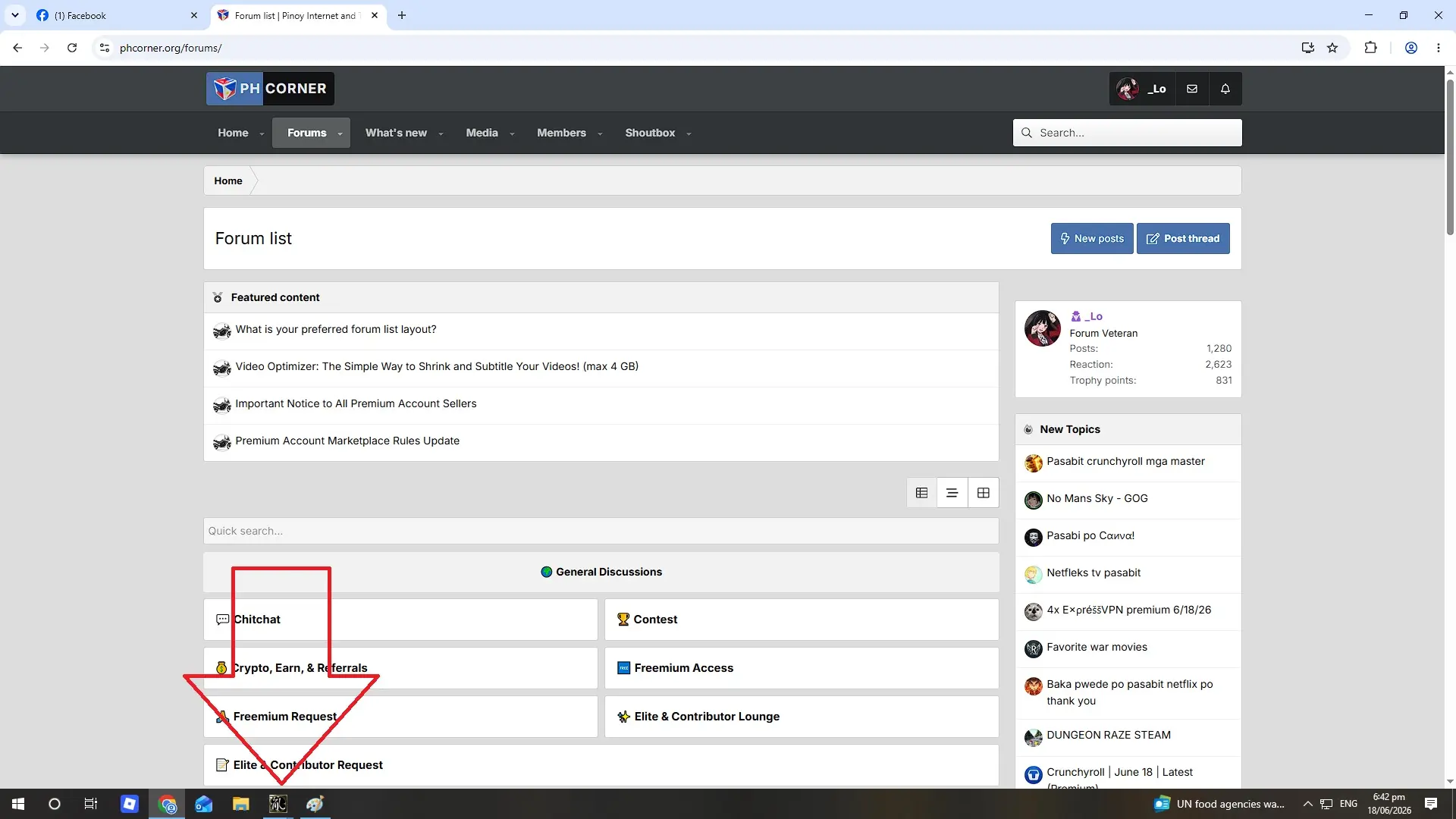
Task: Open the Media nav menu
Action: point(482,133)
